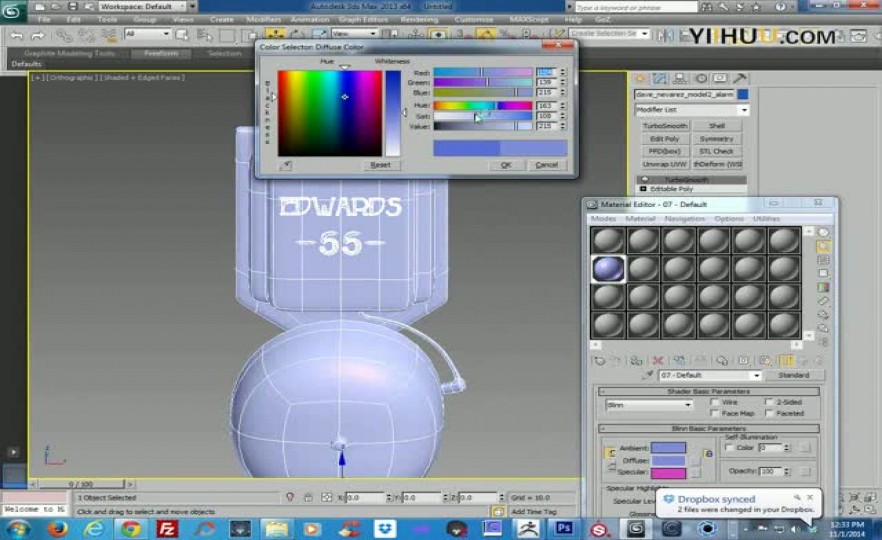Open the All selection filter dropdown
The width and height of the screenshot is (882, 540).
pyautogui.click(x=147, y=34)
